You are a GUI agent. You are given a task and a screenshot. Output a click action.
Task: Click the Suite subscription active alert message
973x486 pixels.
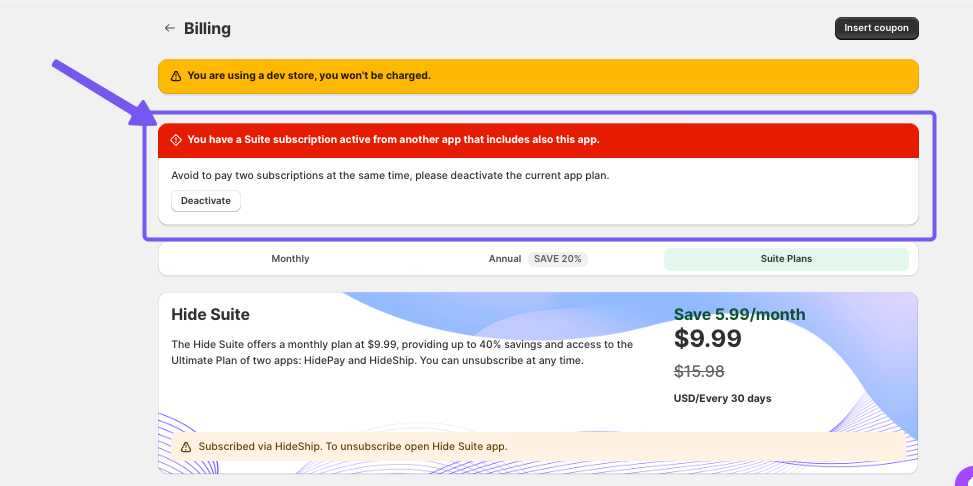[x=393, y=140]
